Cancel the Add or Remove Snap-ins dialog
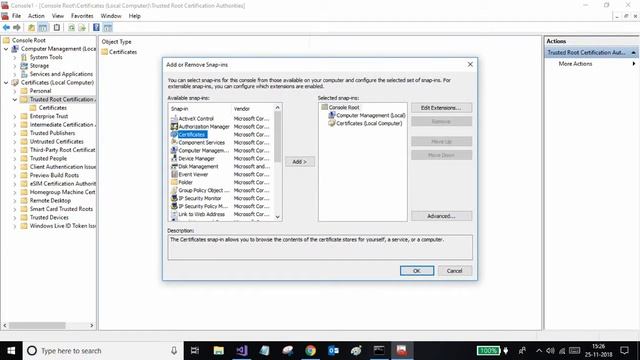Viewport: 640px width, 360px height. [x=454, y=271]
